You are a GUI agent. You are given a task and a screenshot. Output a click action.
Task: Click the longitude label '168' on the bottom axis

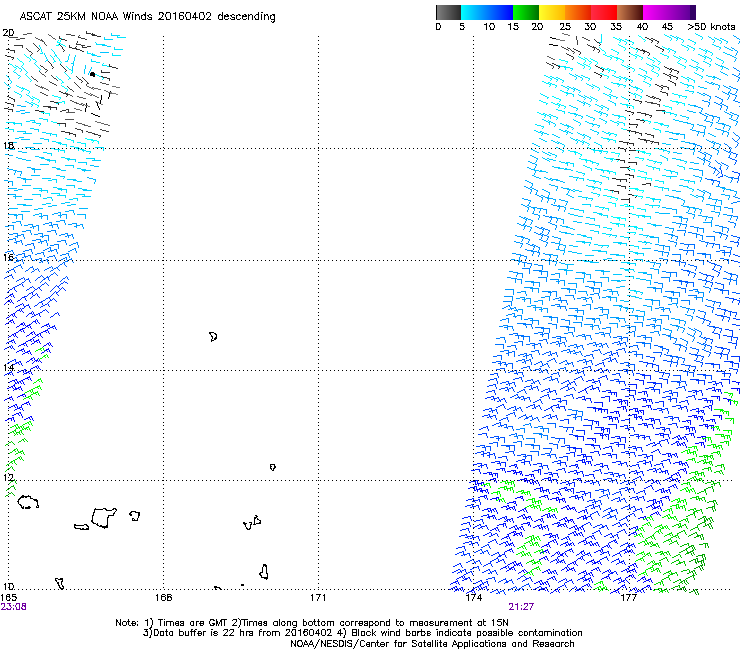[x=163, y=598]
